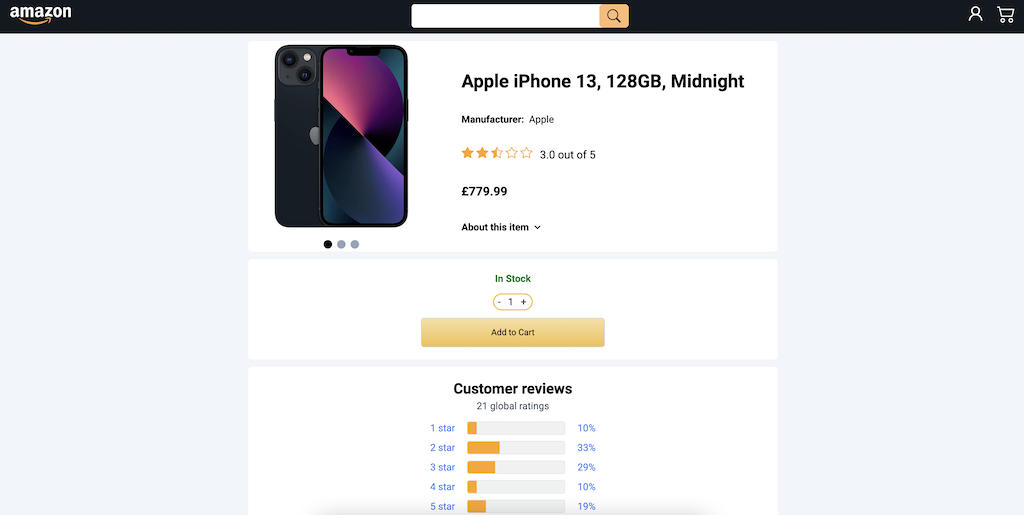Image resolution: width=1024 pixels, height=515 pixels.
Task: Click the chevron beside About this item
Action: [x=537, y=228]
